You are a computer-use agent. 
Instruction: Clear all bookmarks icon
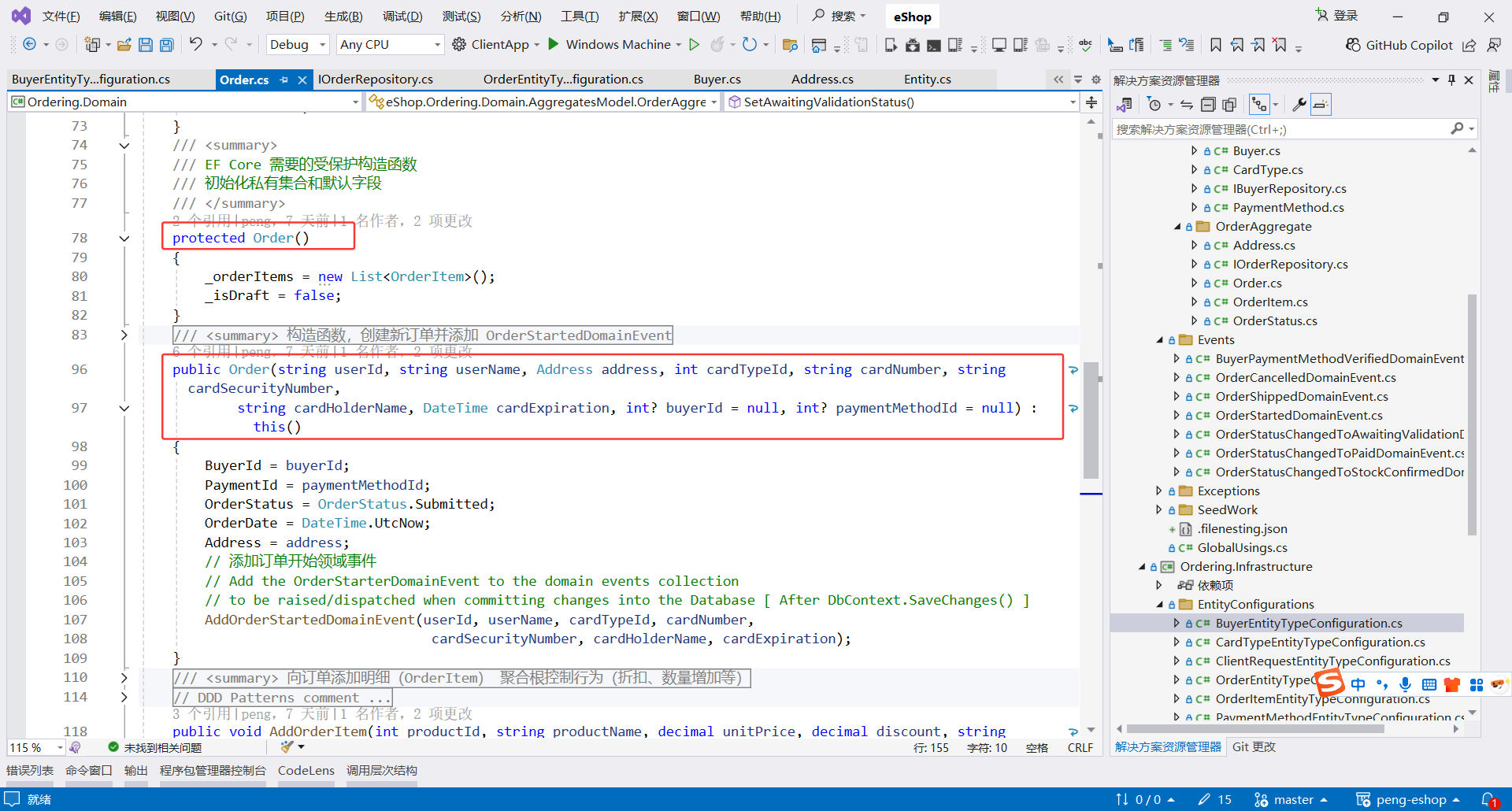tap(1280, 45)
